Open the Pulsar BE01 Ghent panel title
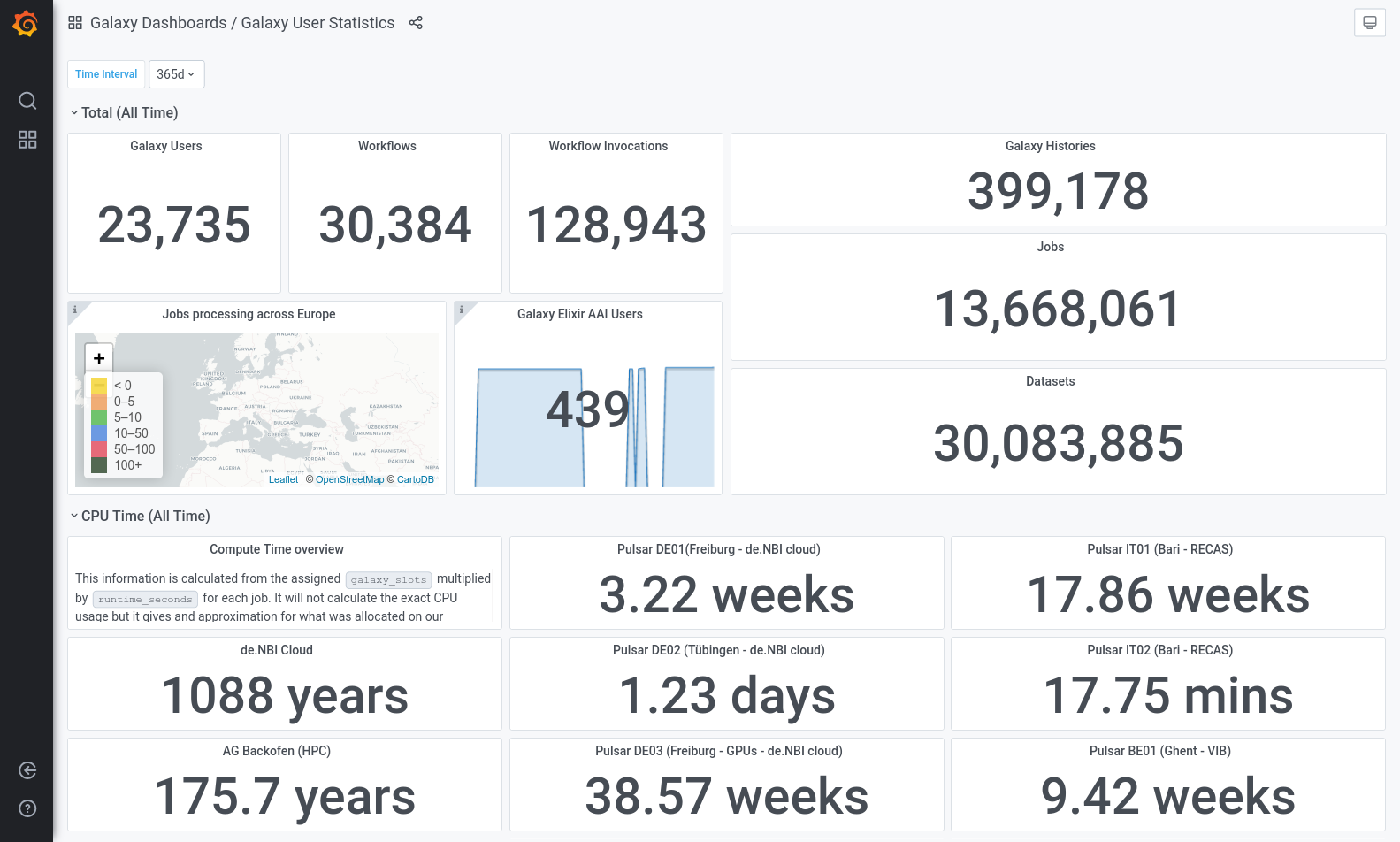 click(1160, 751)
